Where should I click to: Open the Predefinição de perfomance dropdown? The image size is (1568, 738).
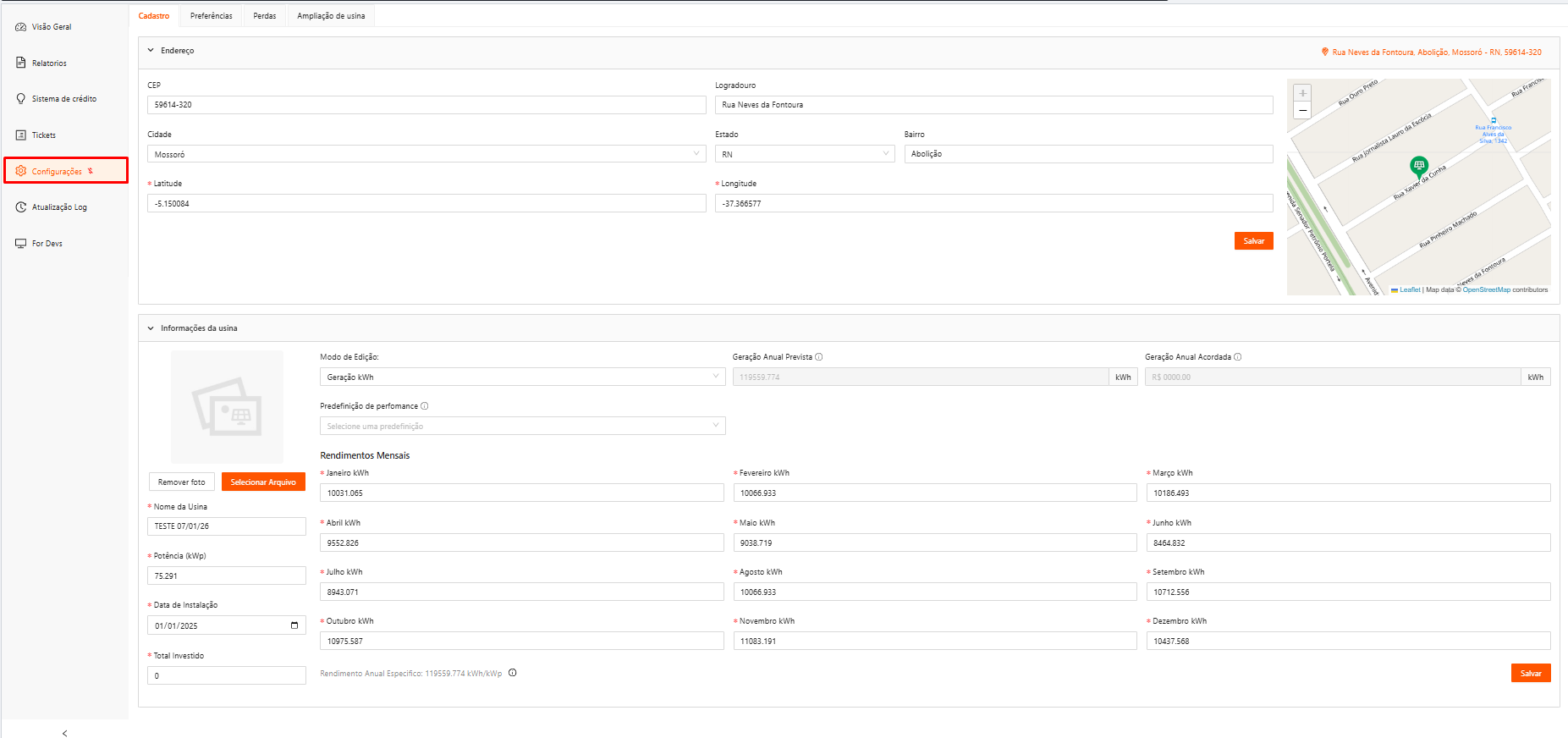coord(523,426)
